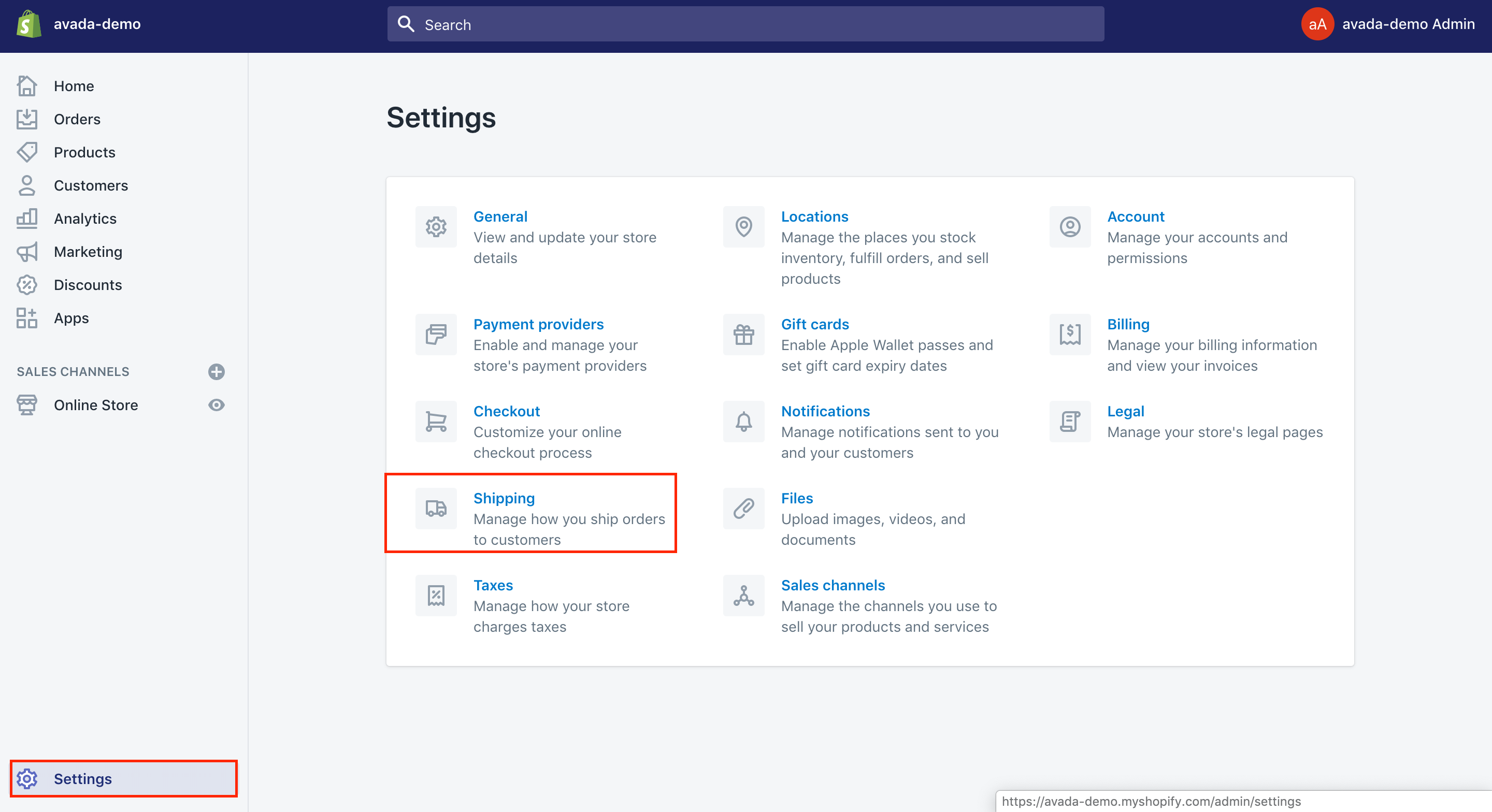This screenshot has height=812, width=1492.
Task: Expand the Discounts sidebar section
Action: pos(88,284)
